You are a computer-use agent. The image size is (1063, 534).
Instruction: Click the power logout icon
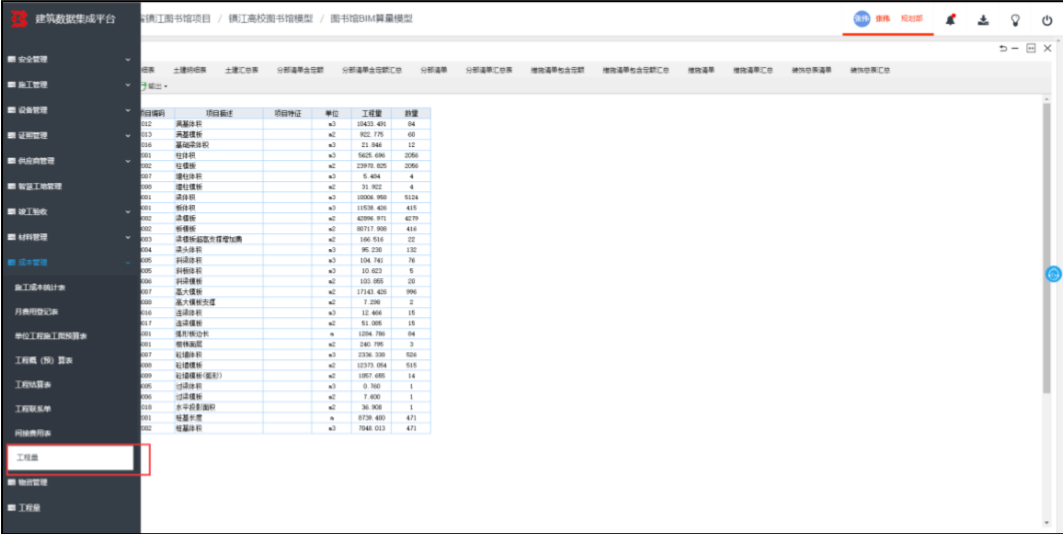click(x=1047, y=20)
